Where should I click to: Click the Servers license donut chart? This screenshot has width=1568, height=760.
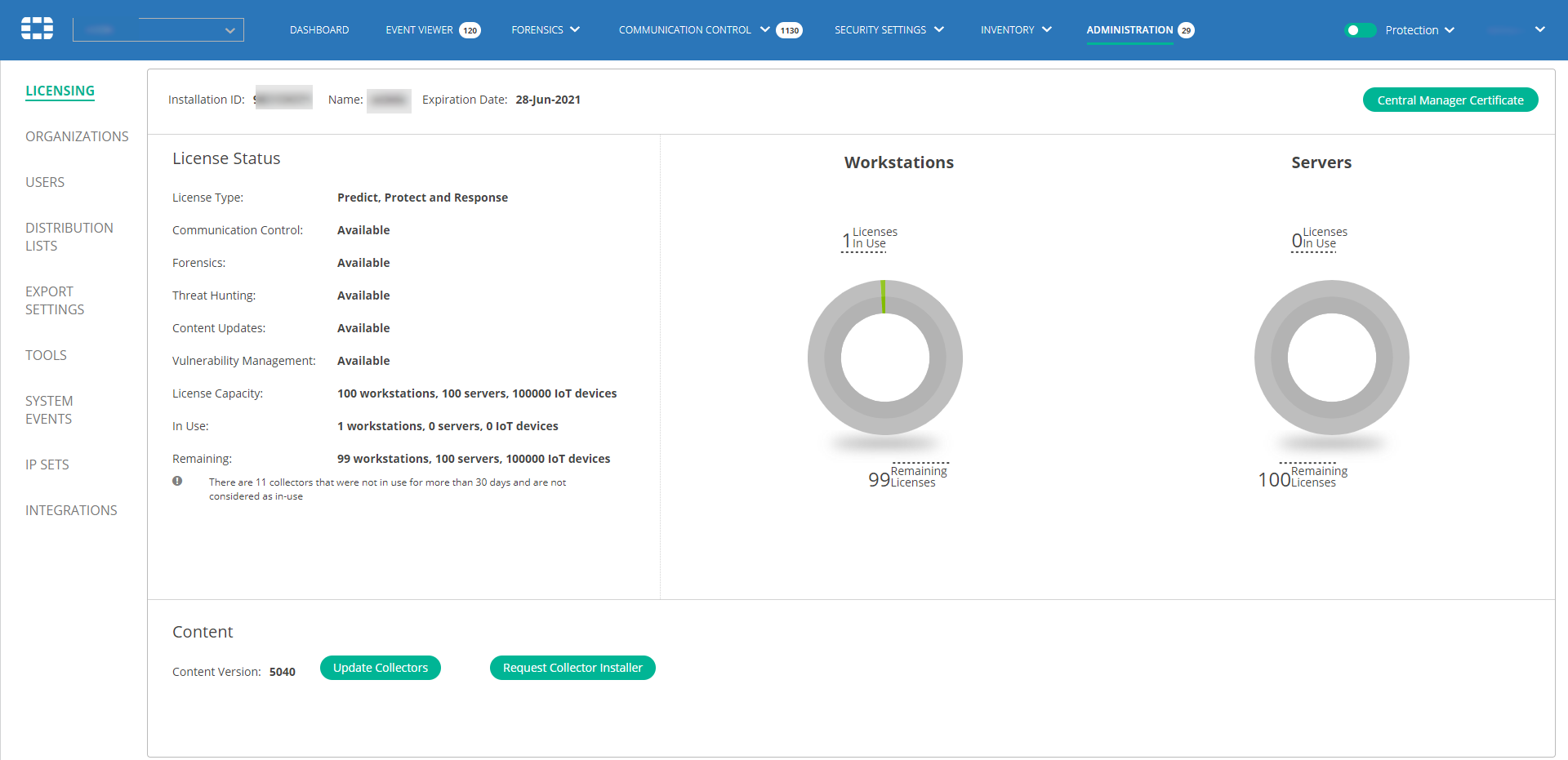1331,358
